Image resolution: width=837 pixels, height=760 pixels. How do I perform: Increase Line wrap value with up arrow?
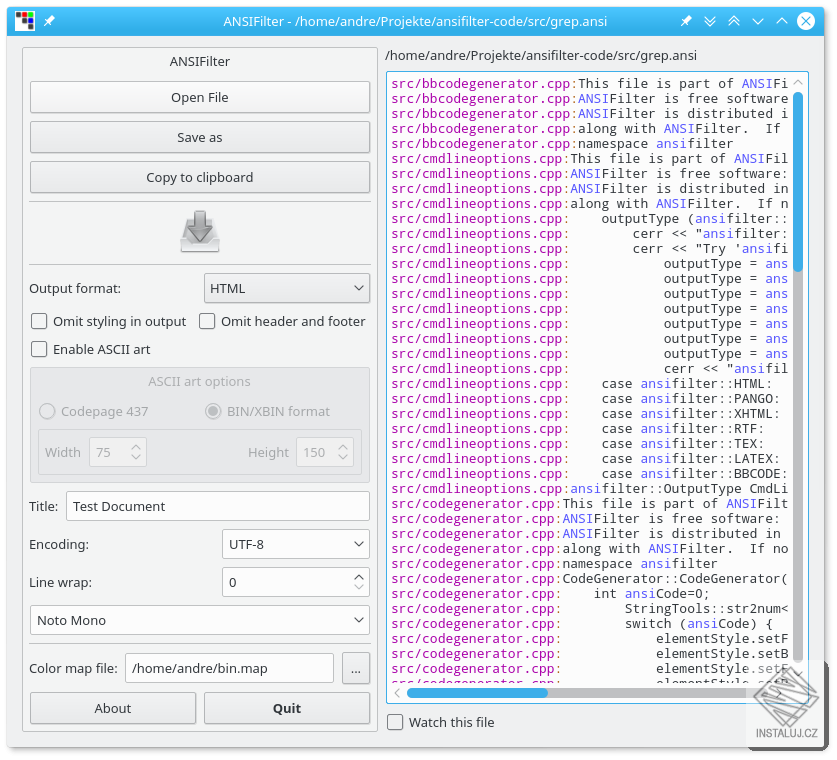[x=359, y=576]
